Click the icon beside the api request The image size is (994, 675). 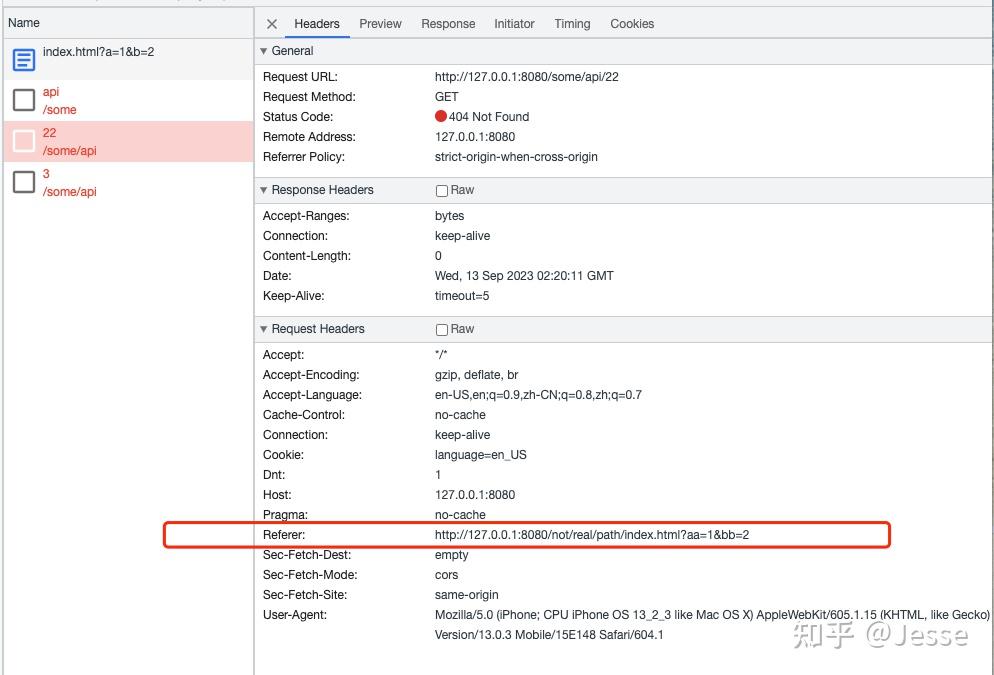click(24, 100)
